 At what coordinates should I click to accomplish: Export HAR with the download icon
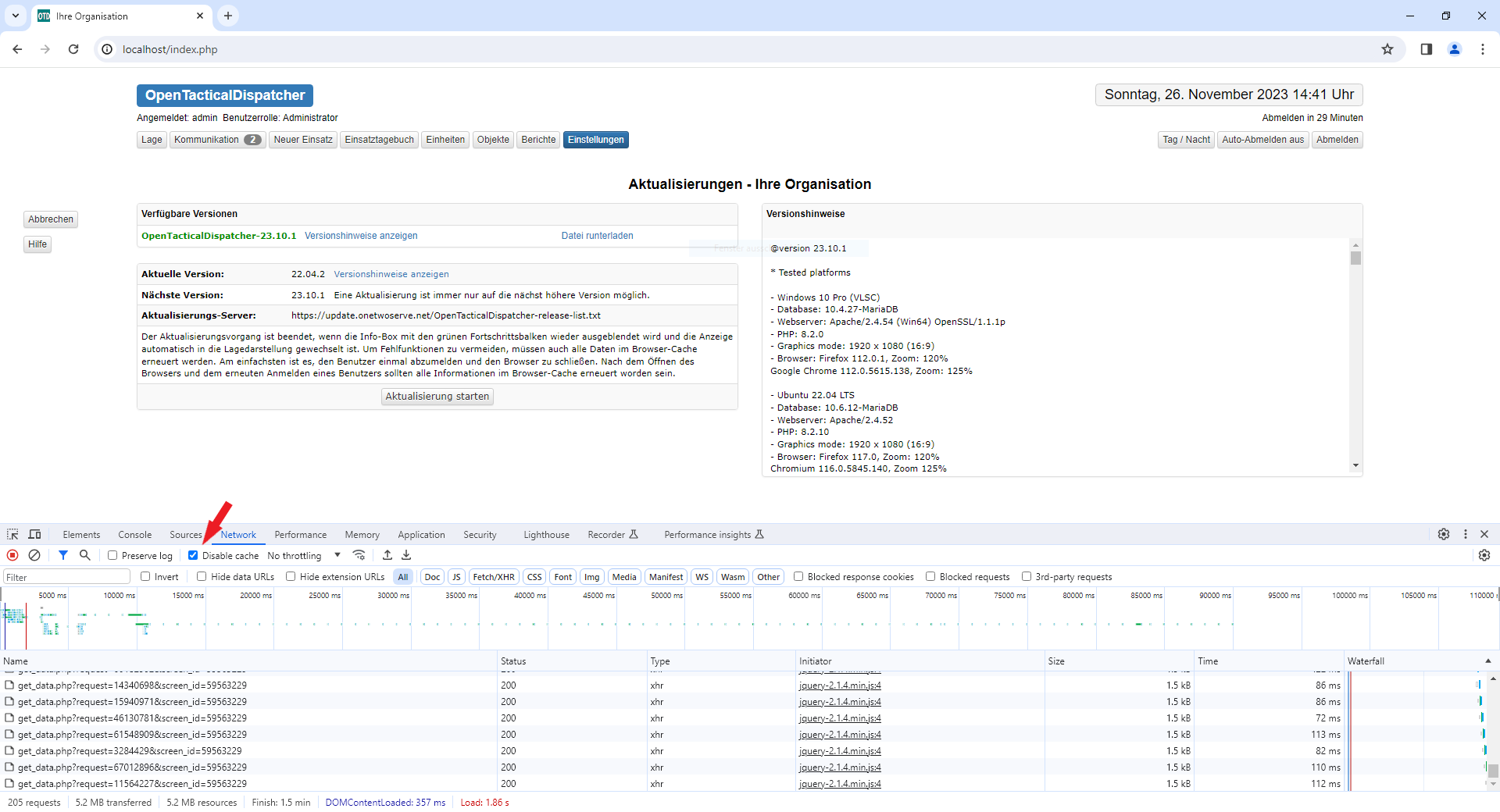406,555
